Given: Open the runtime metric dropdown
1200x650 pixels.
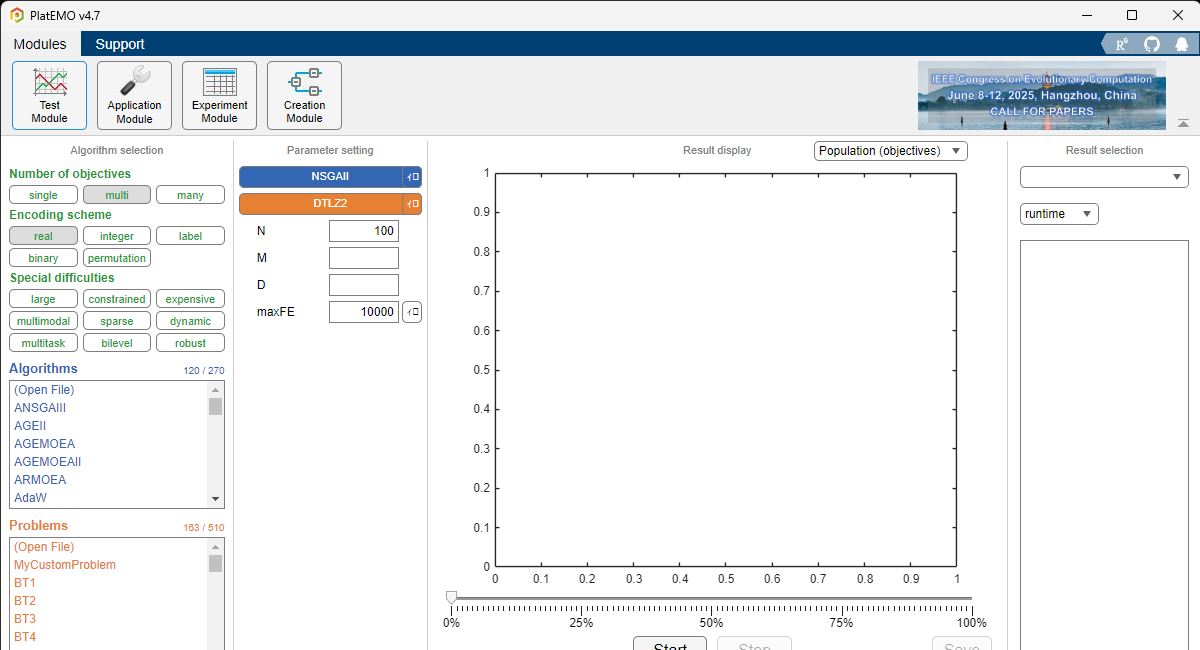Looking at the screenshot, I should (1059, 214).
